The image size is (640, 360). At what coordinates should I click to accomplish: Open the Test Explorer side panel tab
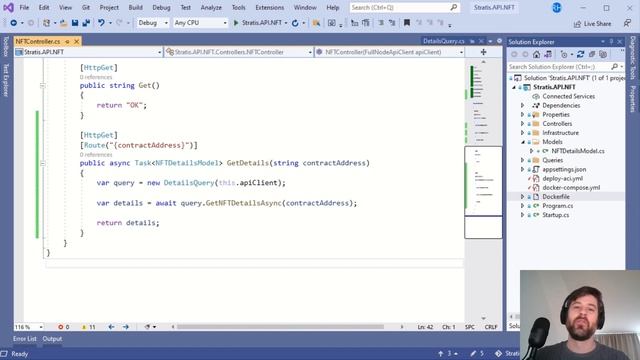(x=6, y=80)
